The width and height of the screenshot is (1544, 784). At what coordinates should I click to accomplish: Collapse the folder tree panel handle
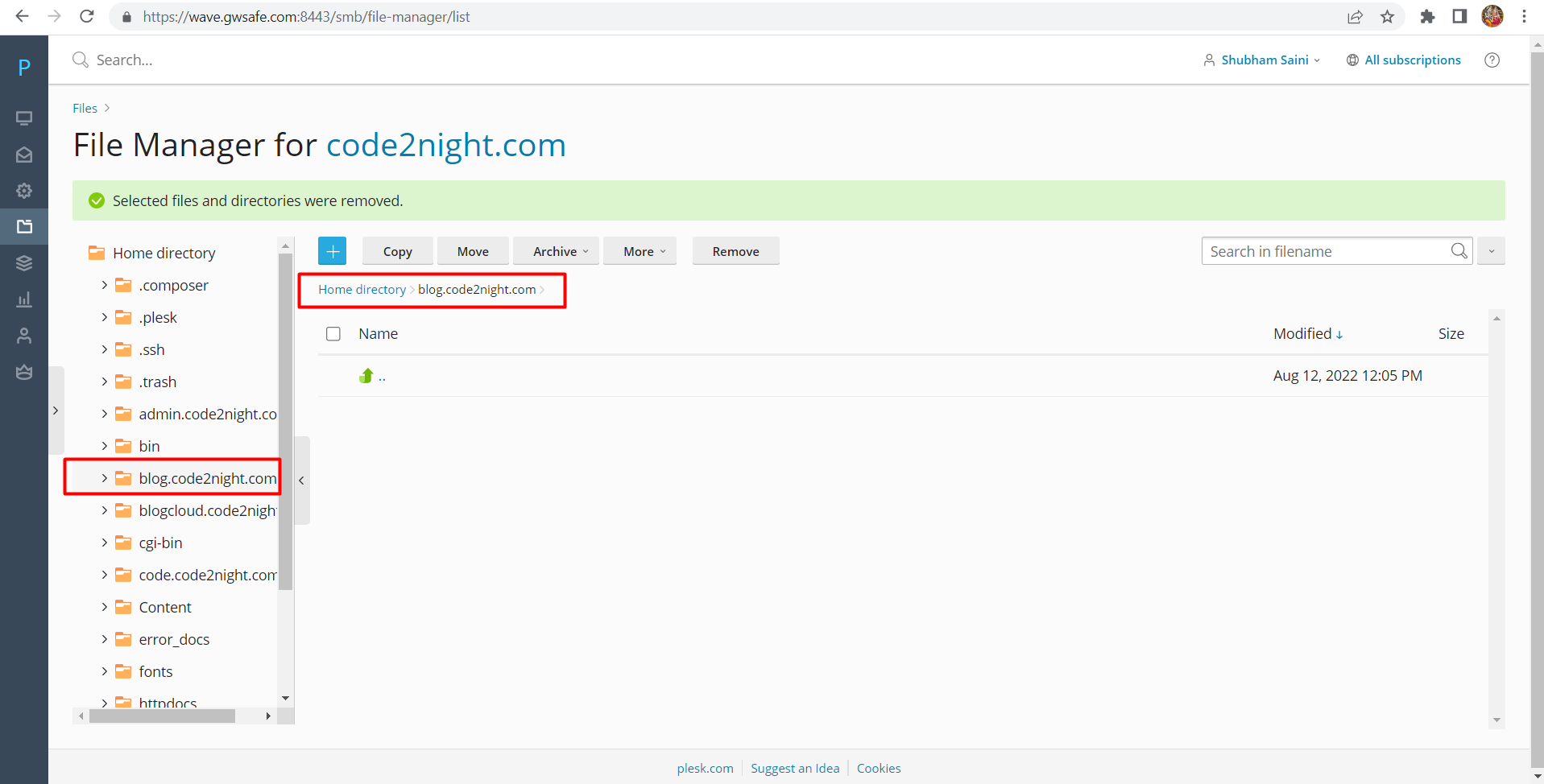tap(302, 481)
